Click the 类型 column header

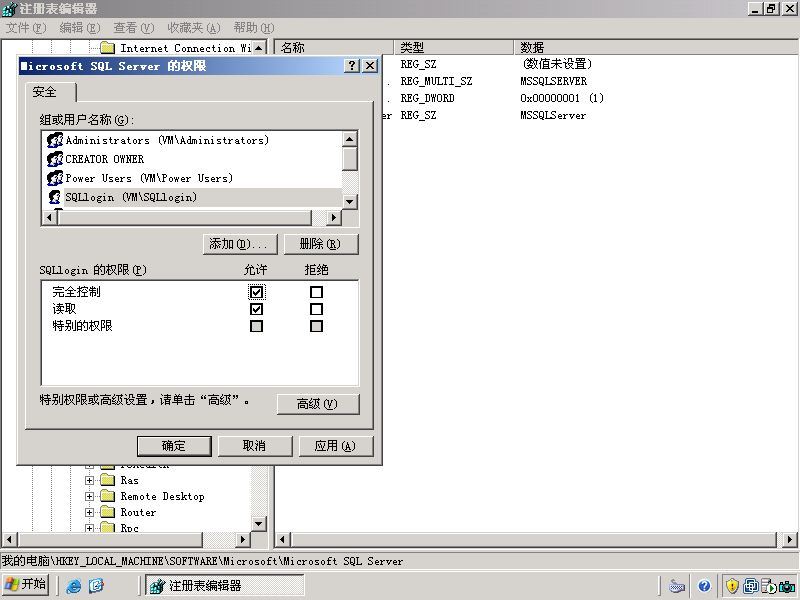tap(454, 47)
